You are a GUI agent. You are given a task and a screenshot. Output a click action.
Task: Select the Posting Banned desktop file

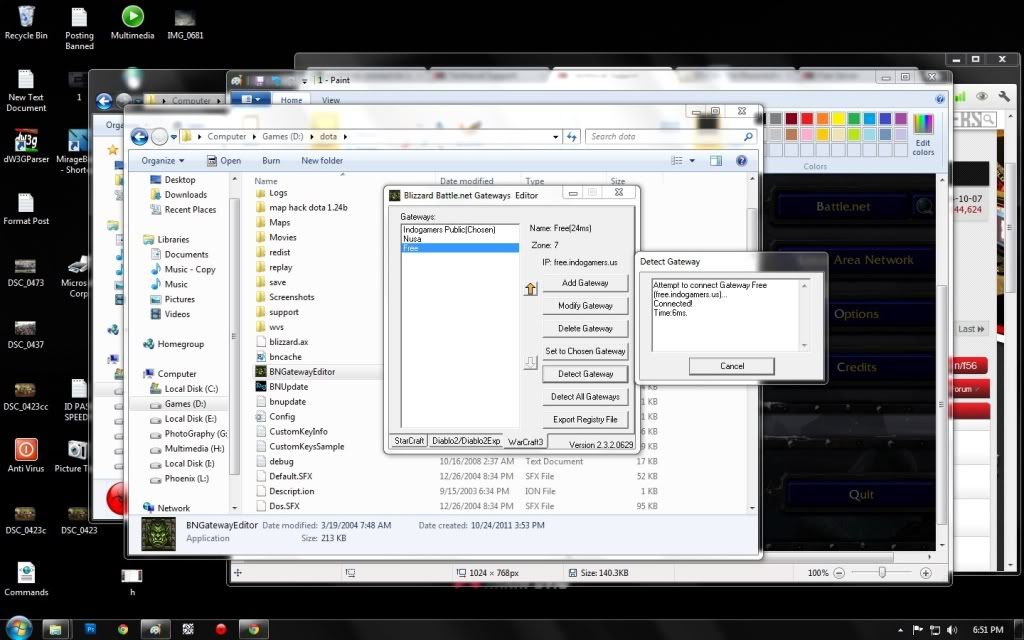[79, 29]
